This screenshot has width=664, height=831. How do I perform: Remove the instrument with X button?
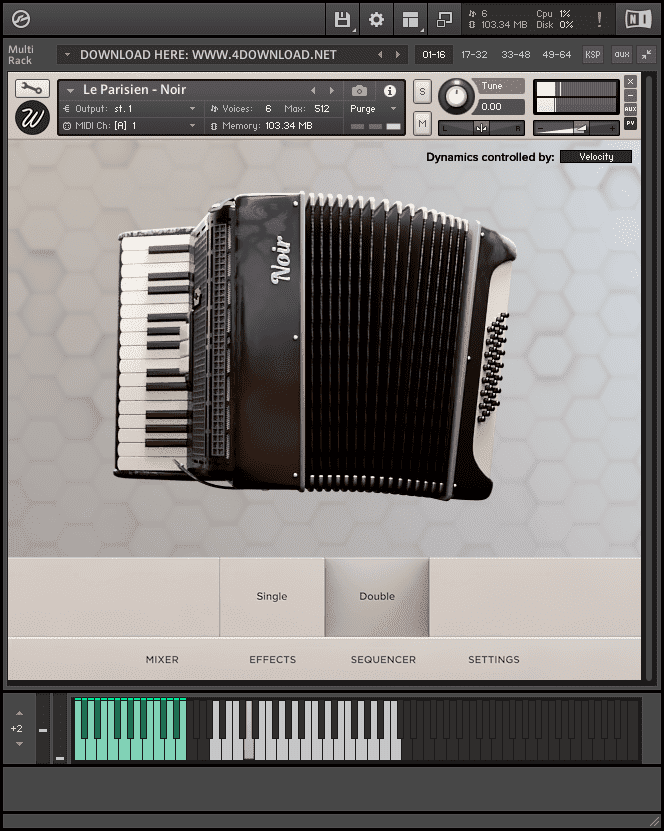click(x=630, y=81)
